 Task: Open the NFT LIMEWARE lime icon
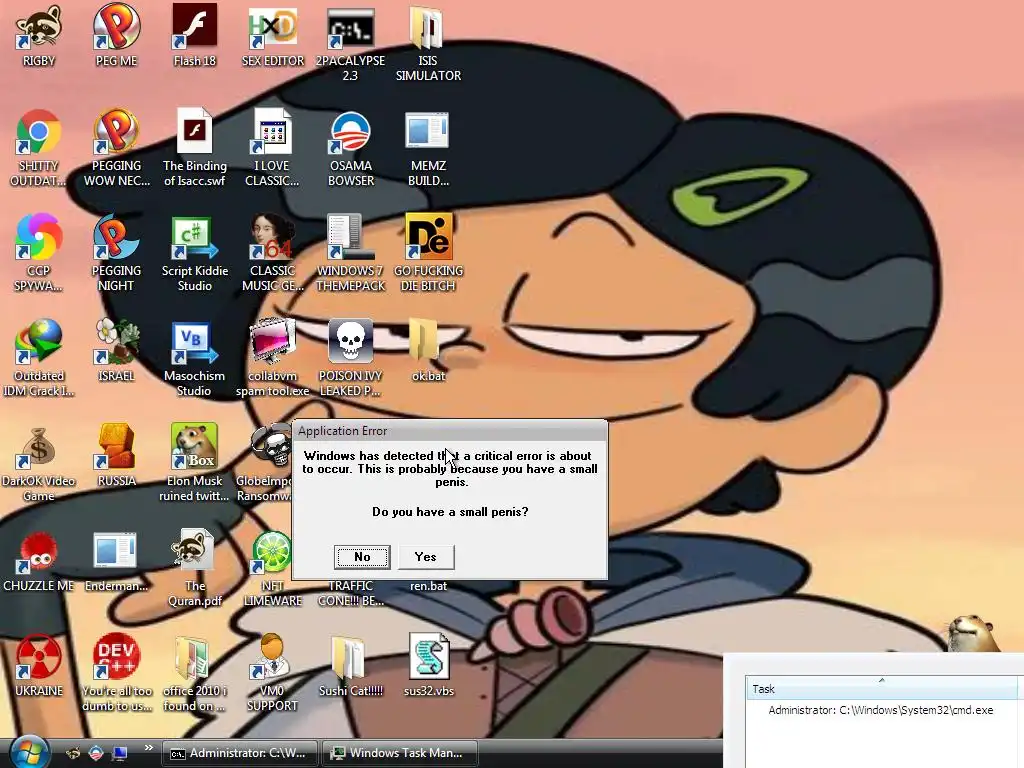[272, 569]
